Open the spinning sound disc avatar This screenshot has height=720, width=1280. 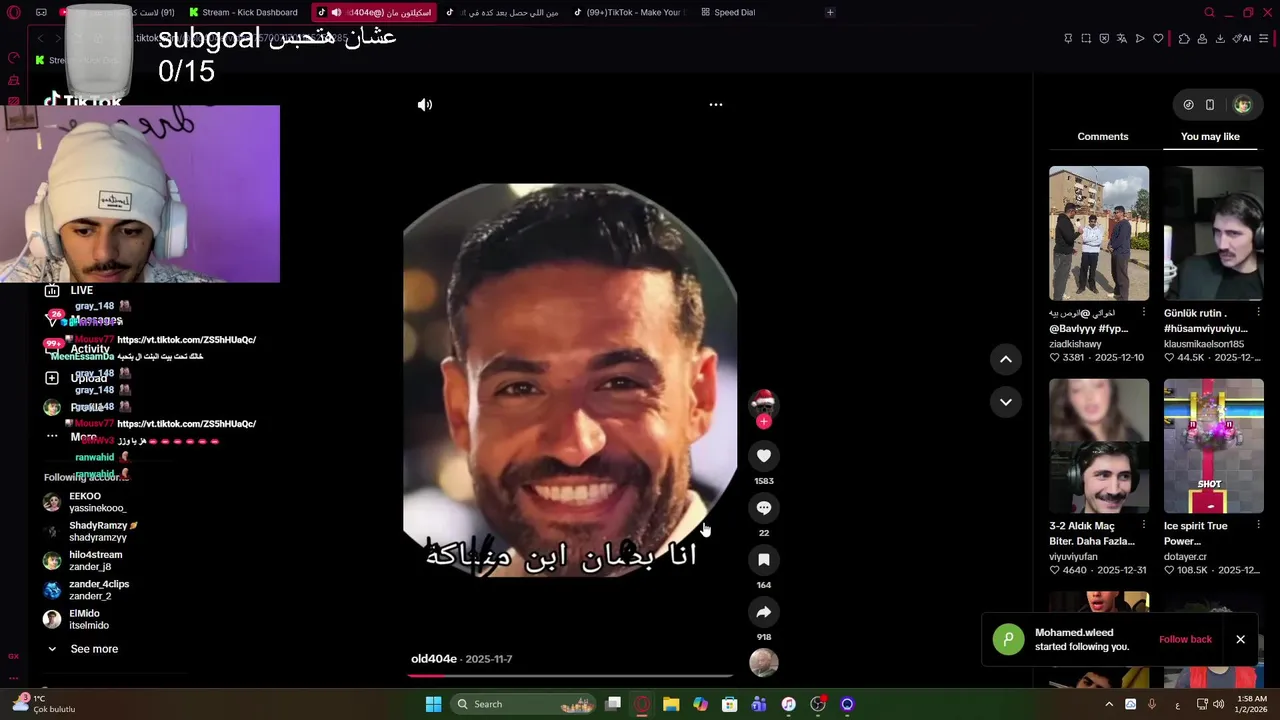coord(764,662)
